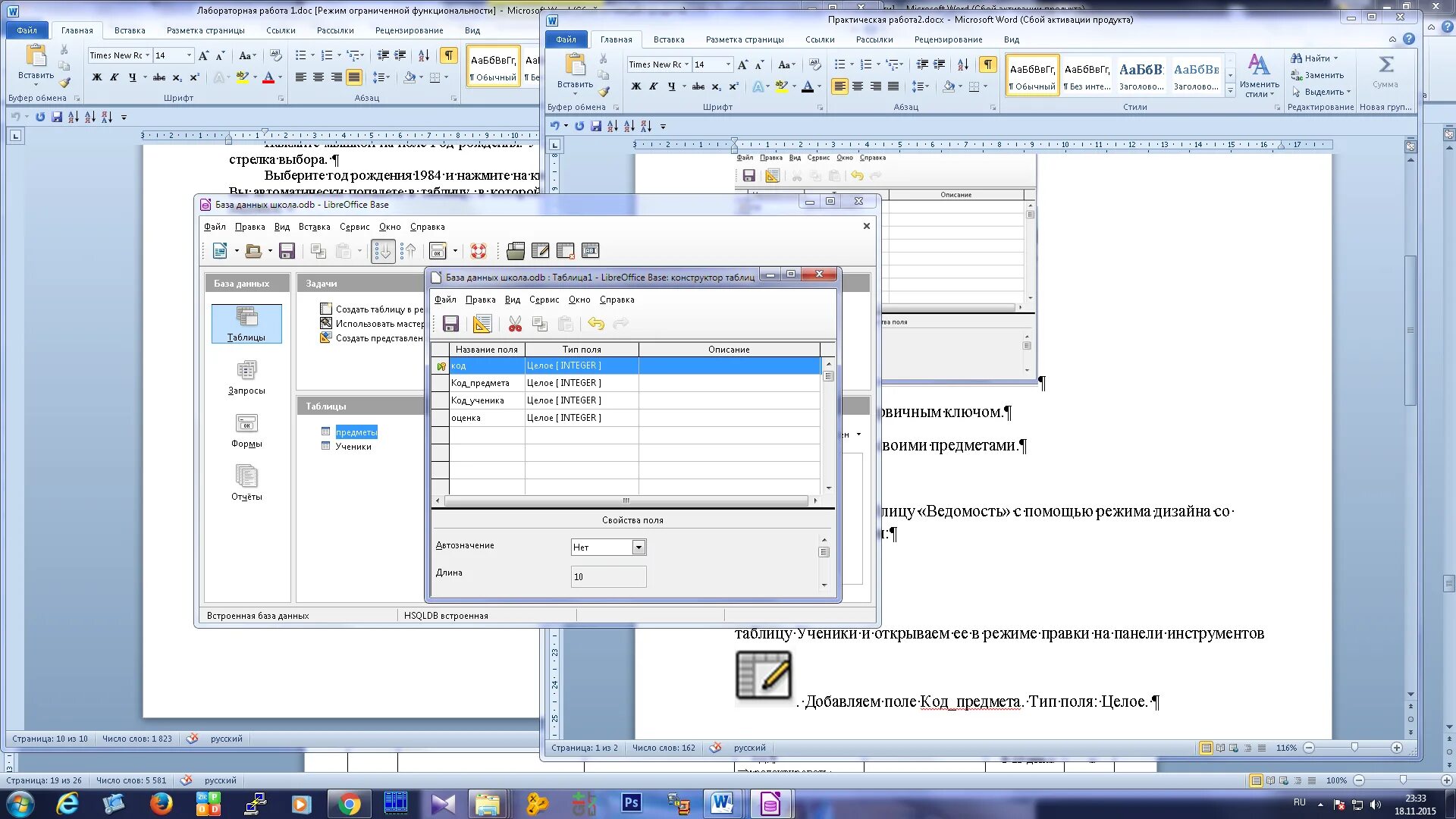Click font color red A in Лабораторная работа 1

coord(268,77)
